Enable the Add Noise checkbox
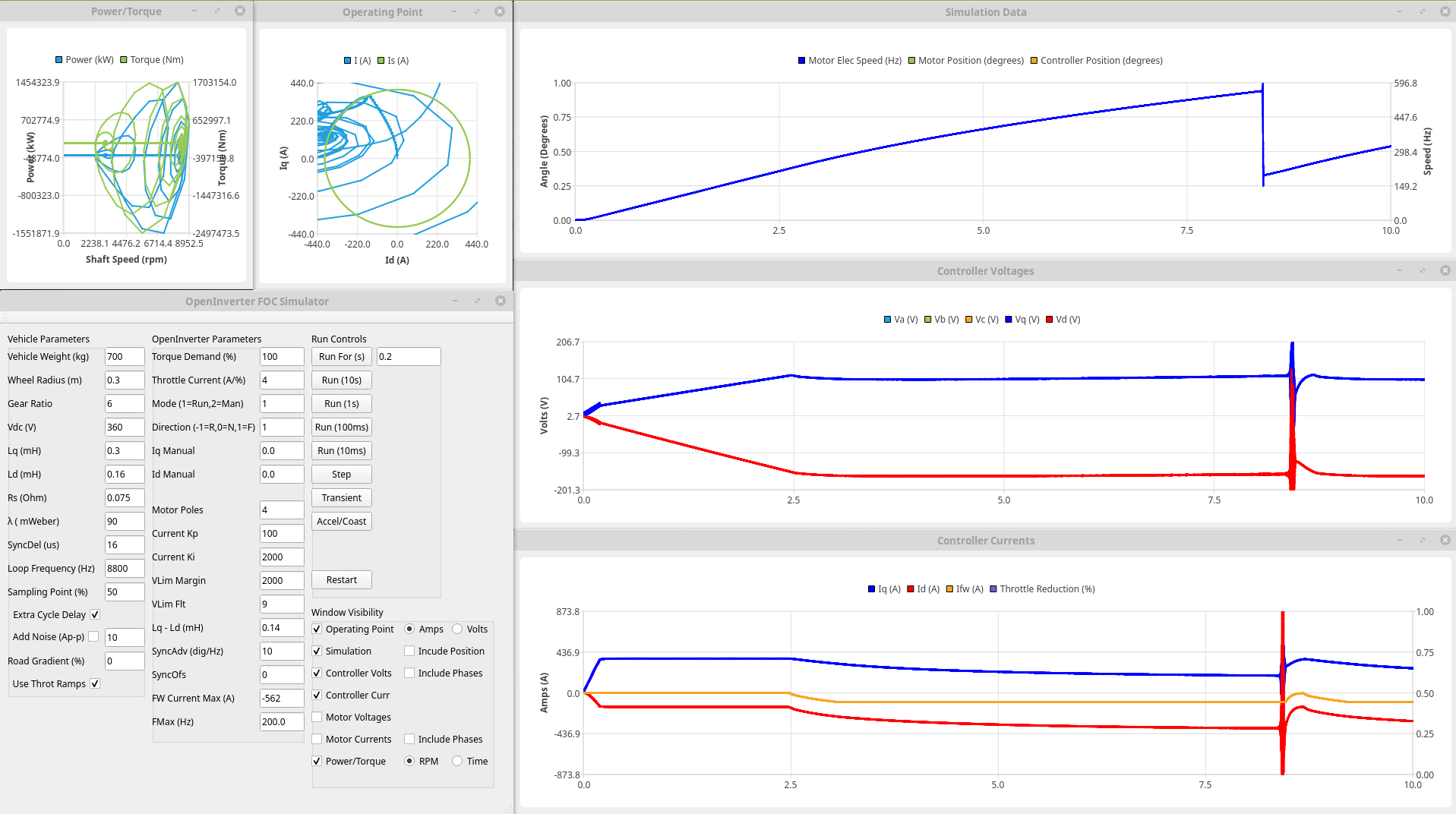Screen dimensions: 1456x814 93,636
